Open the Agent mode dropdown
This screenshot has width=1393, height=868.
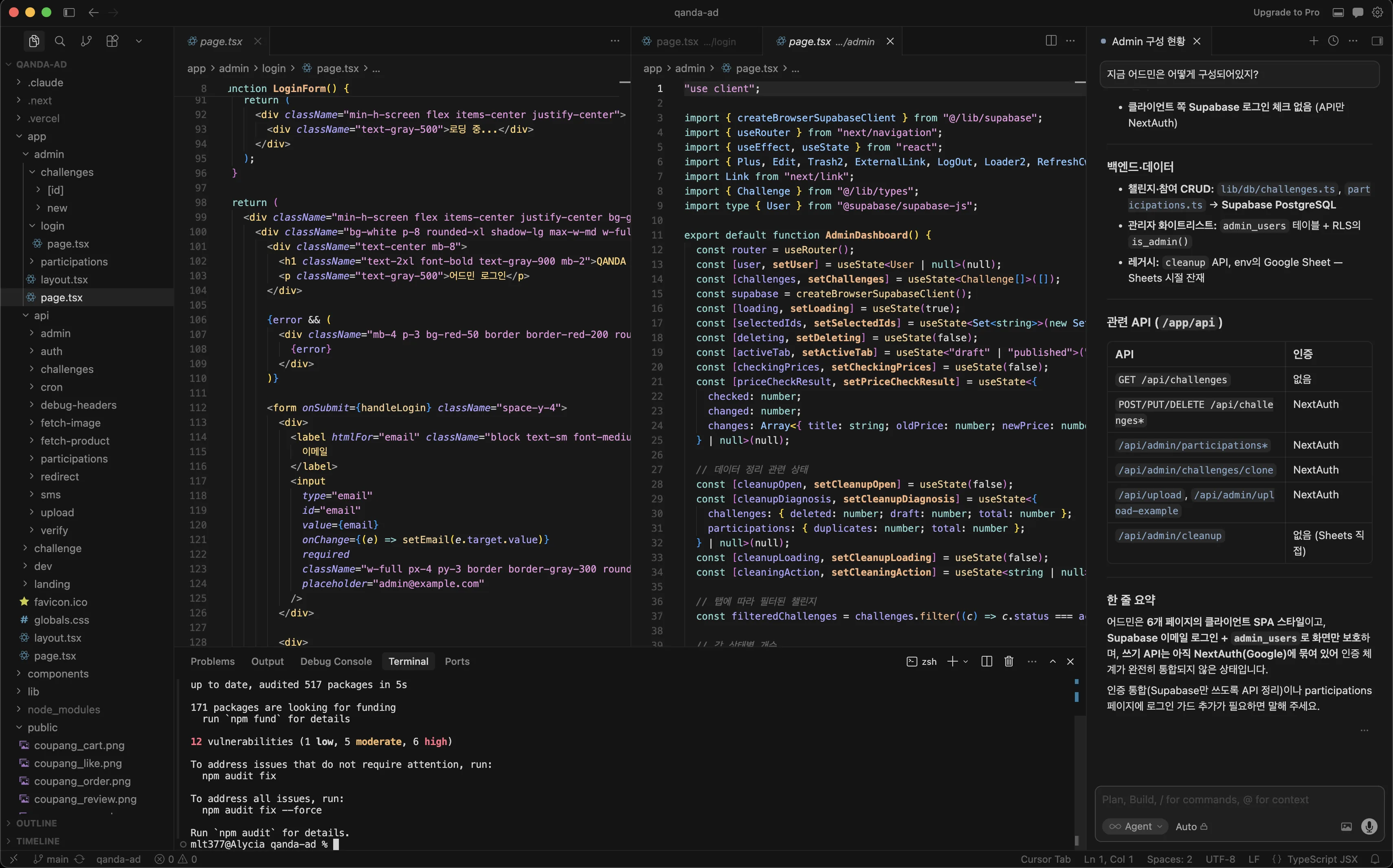[1135, 826]
